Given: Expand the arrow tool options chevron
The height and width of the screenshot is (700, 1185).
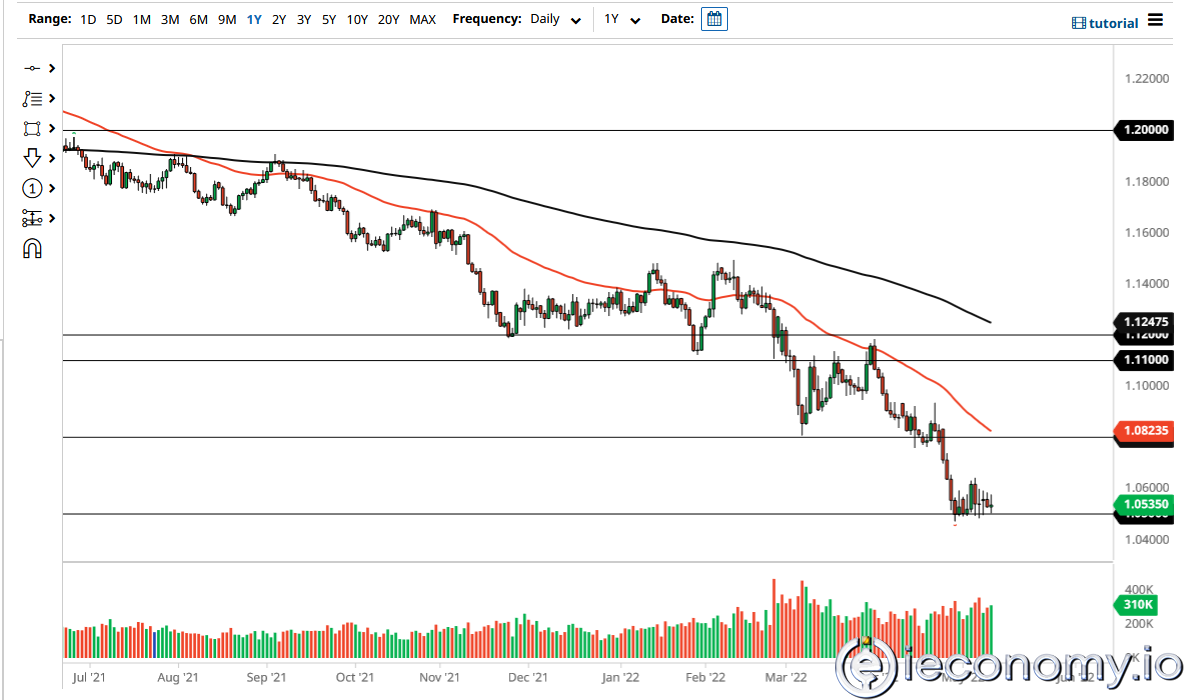Looking at the screenshot, I should [x=50, y=158].
